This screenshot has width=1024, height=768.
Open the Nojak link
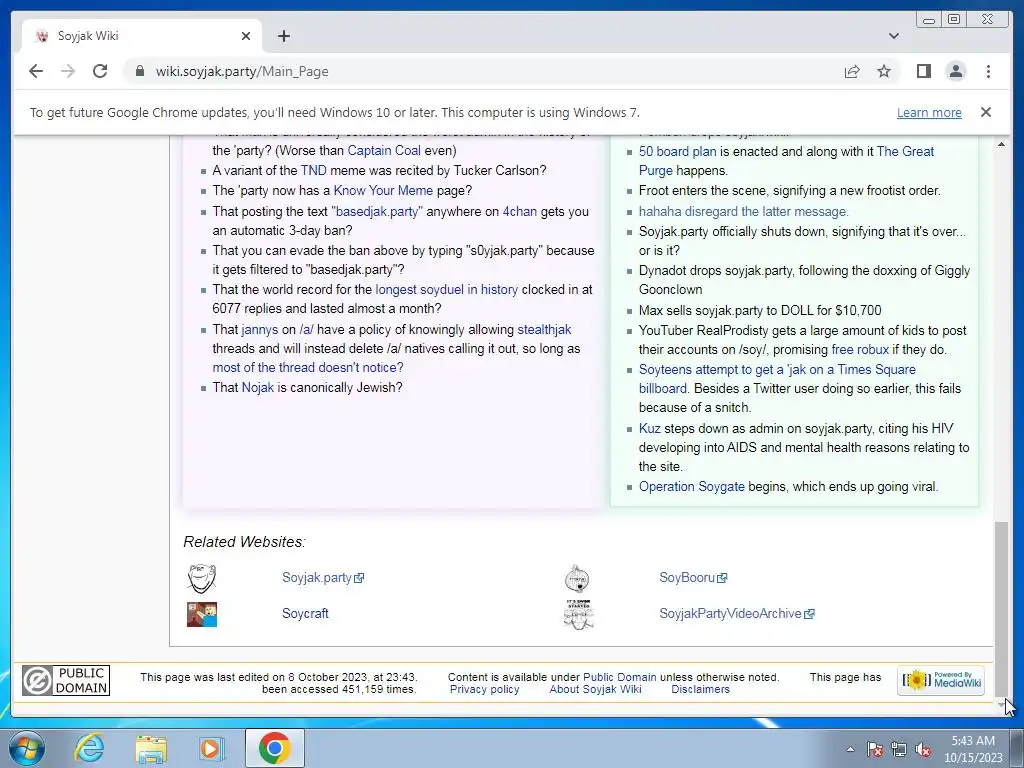click(258, 388)
